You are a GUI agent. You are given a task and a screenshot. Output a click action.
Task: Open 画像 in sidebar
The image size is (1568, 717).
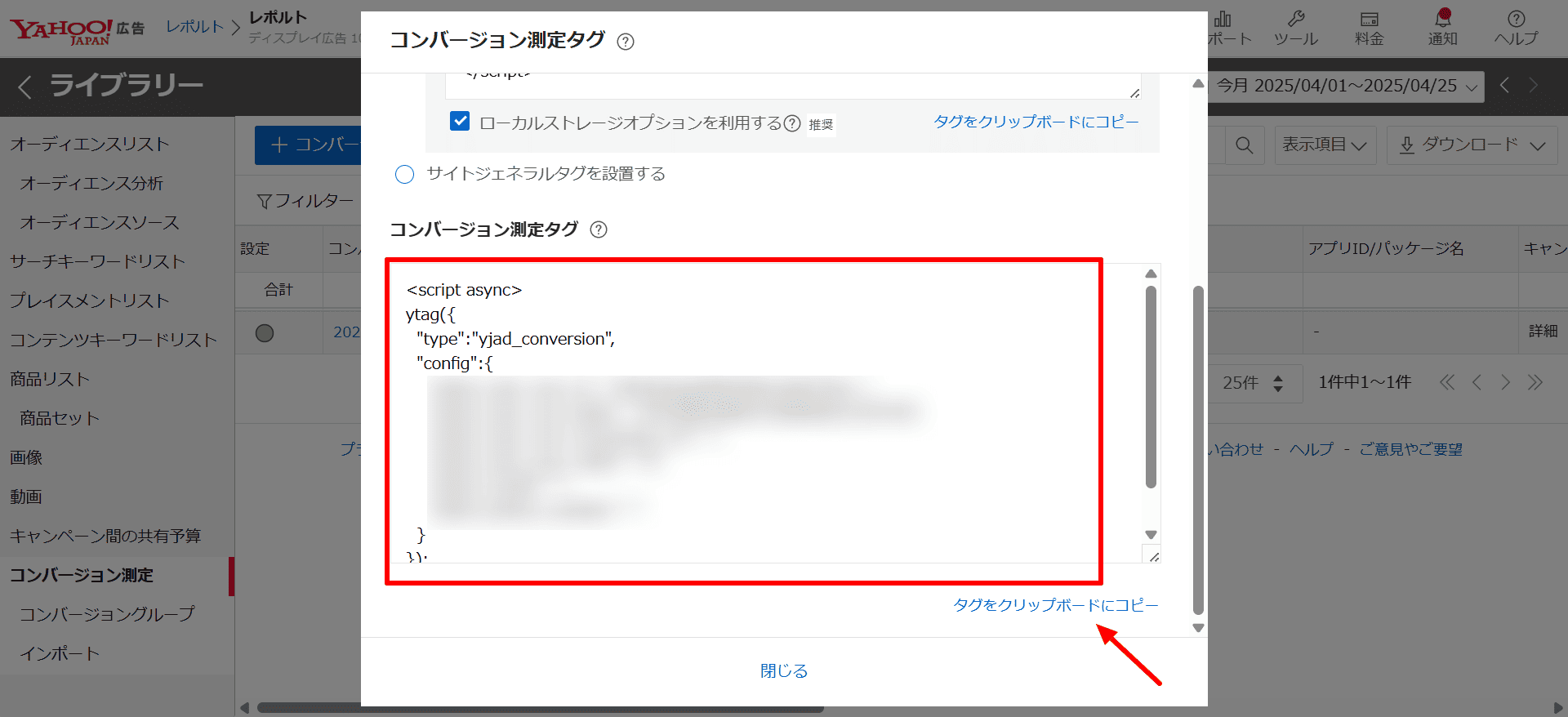(26, 458)
